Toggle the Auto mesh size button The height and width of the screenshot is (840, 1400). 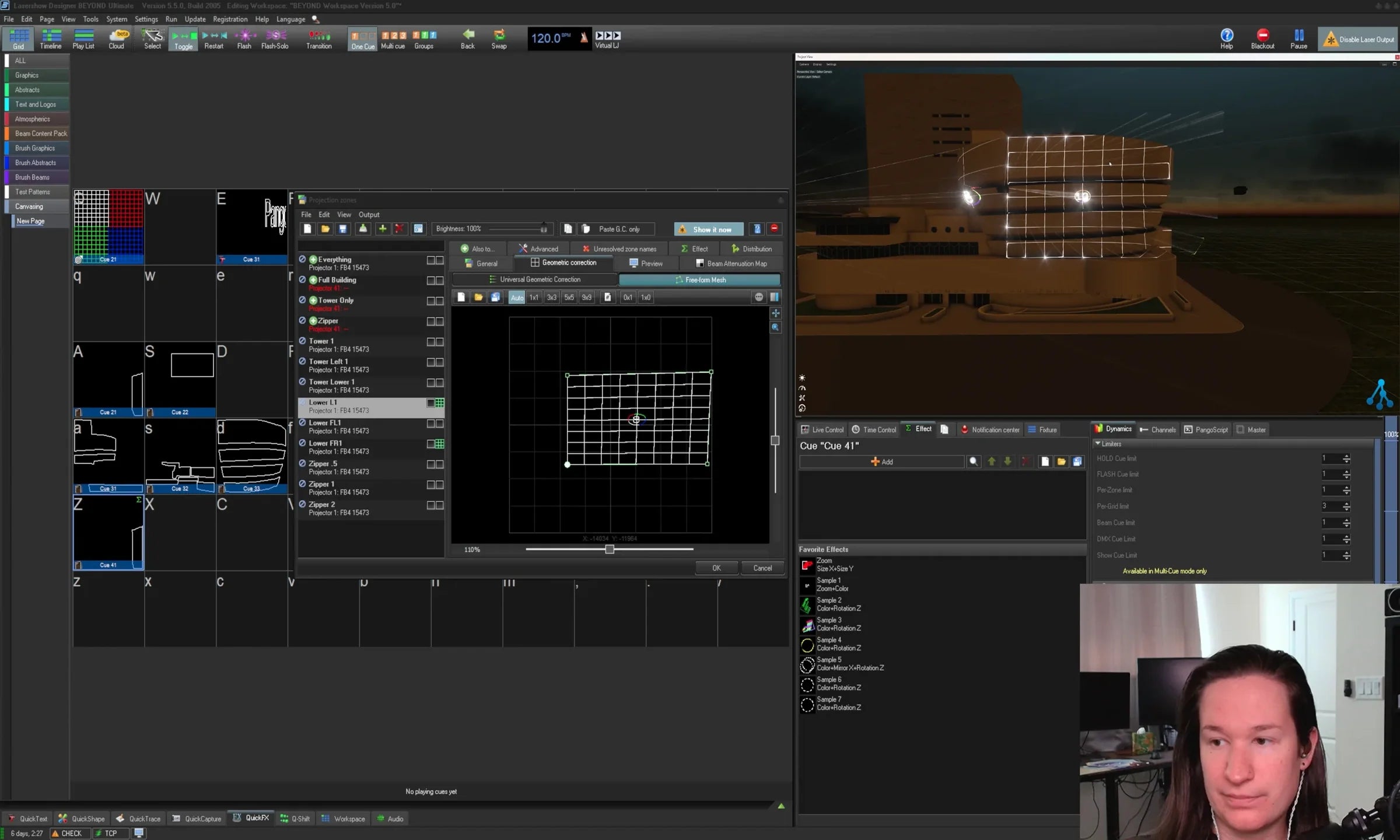coord(517,297)
